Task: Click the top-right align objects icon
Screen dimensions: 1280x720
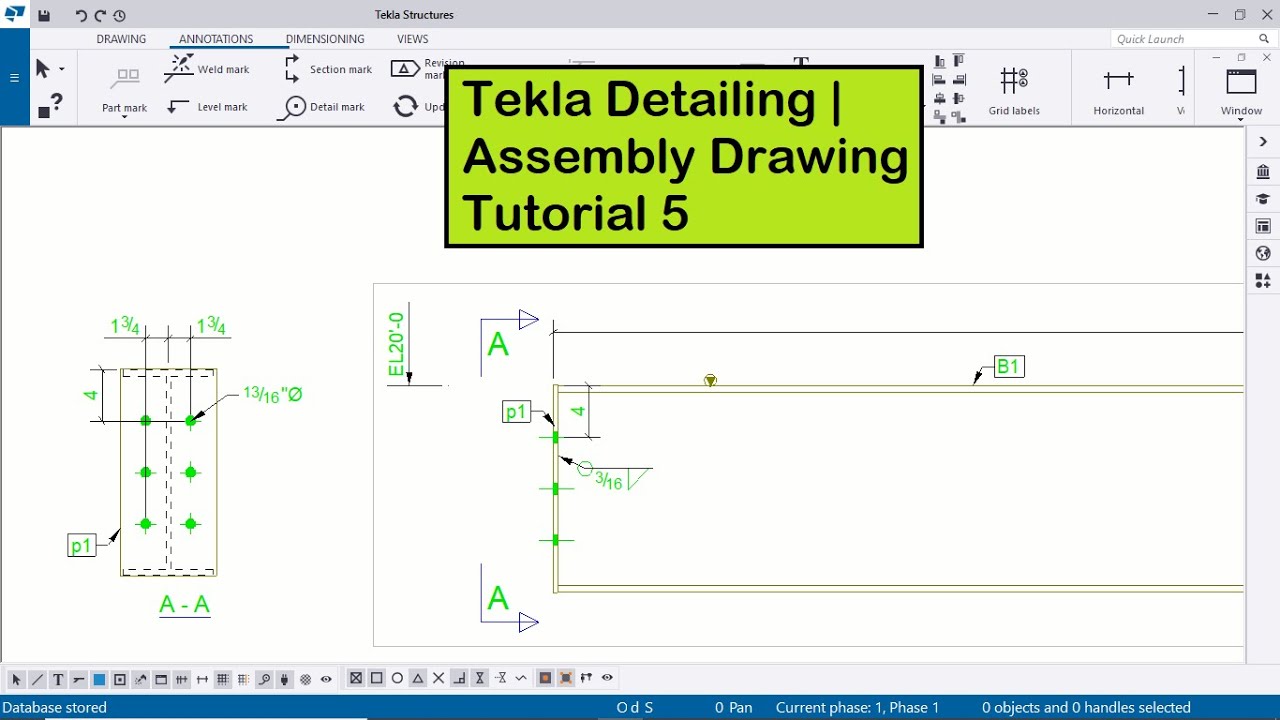Action: [x=959, y=61]
